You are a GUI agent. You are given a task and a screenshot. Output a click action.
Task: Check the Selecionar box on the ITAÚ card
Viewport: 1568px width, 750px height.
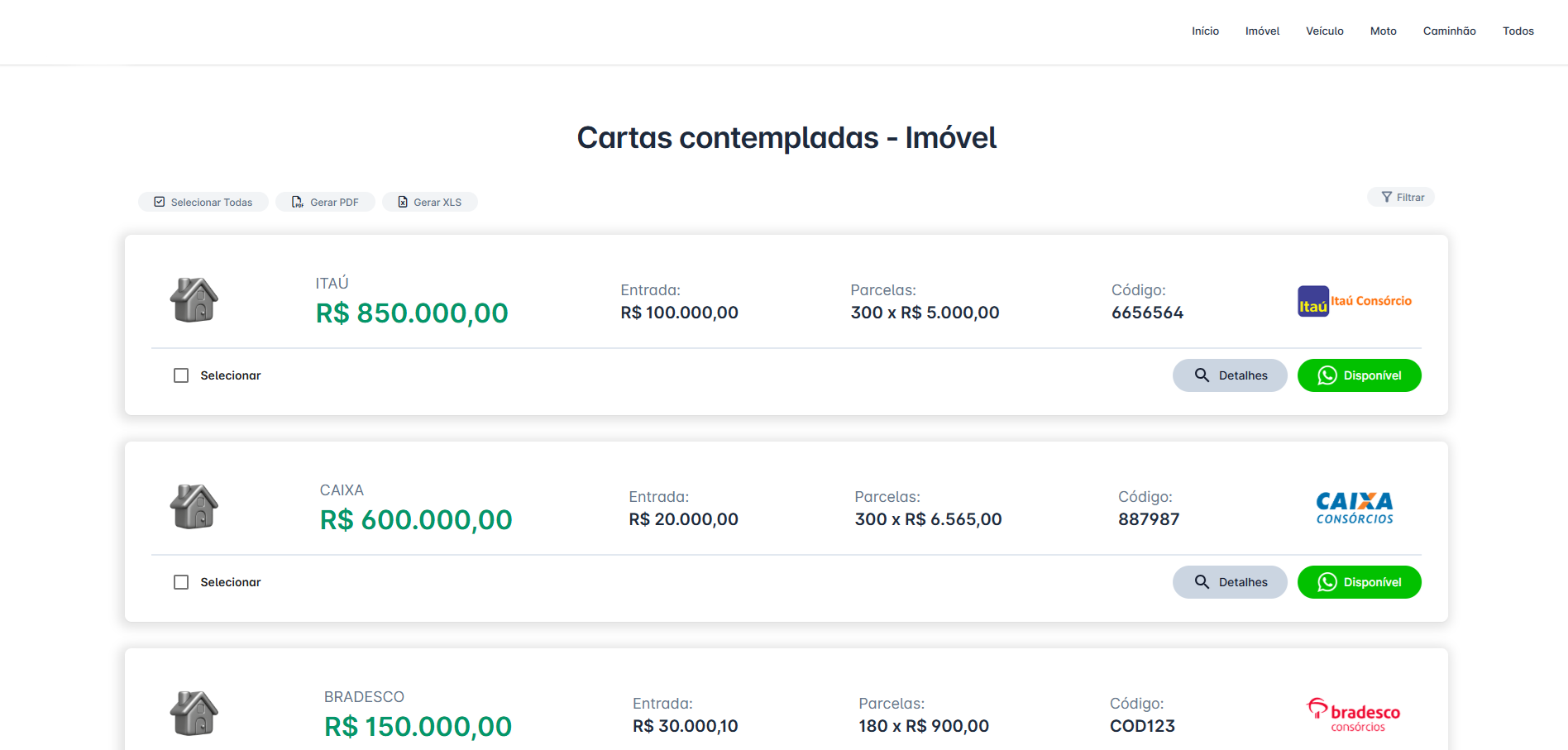[181, 375]
